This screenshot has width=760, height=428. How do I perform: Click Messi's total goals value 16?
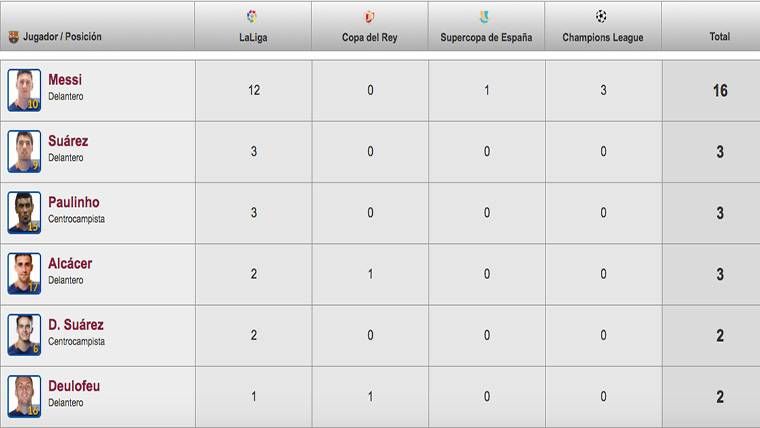pos(719,91)
